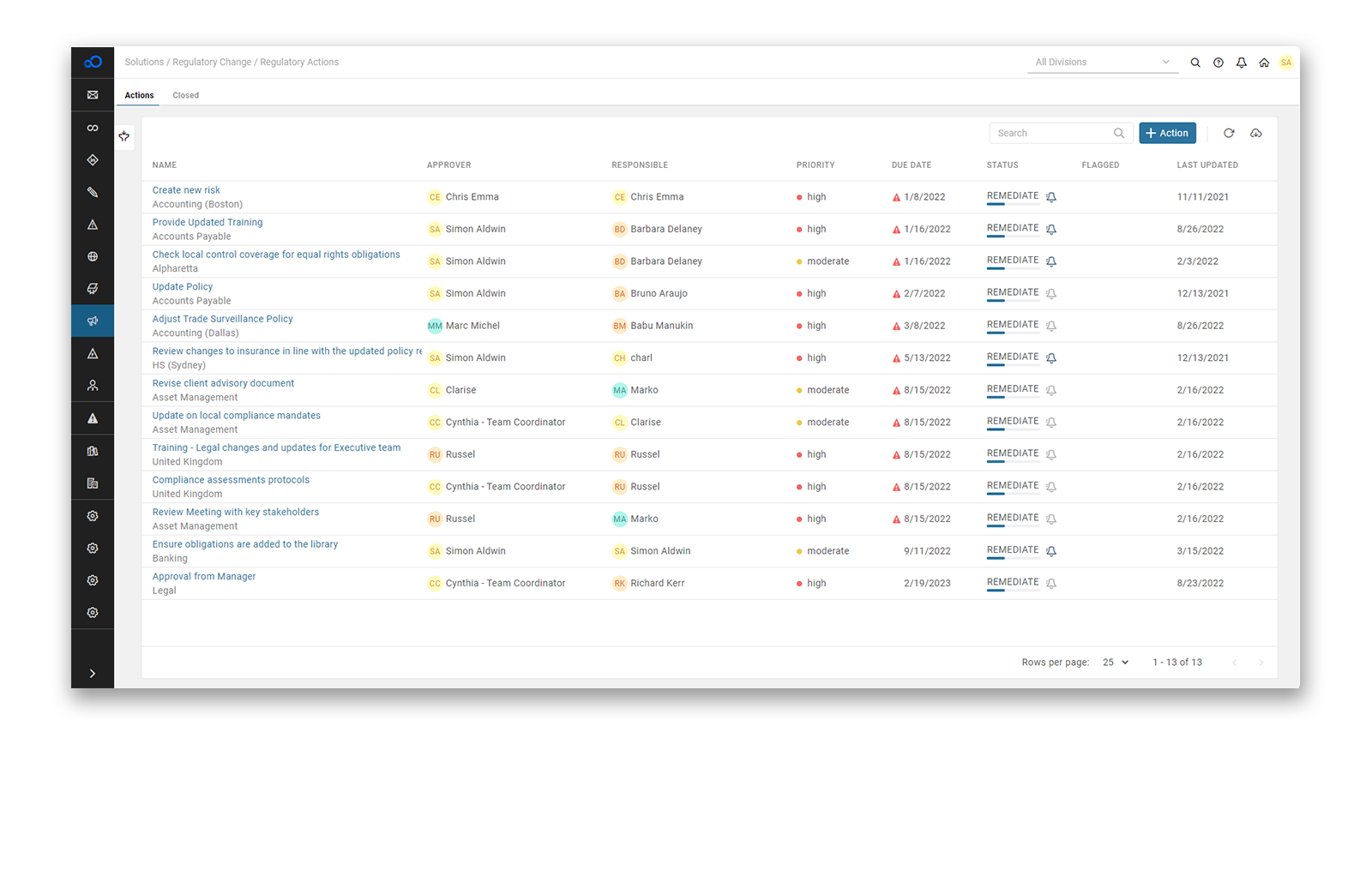Switch to the Closed tab

185,95
